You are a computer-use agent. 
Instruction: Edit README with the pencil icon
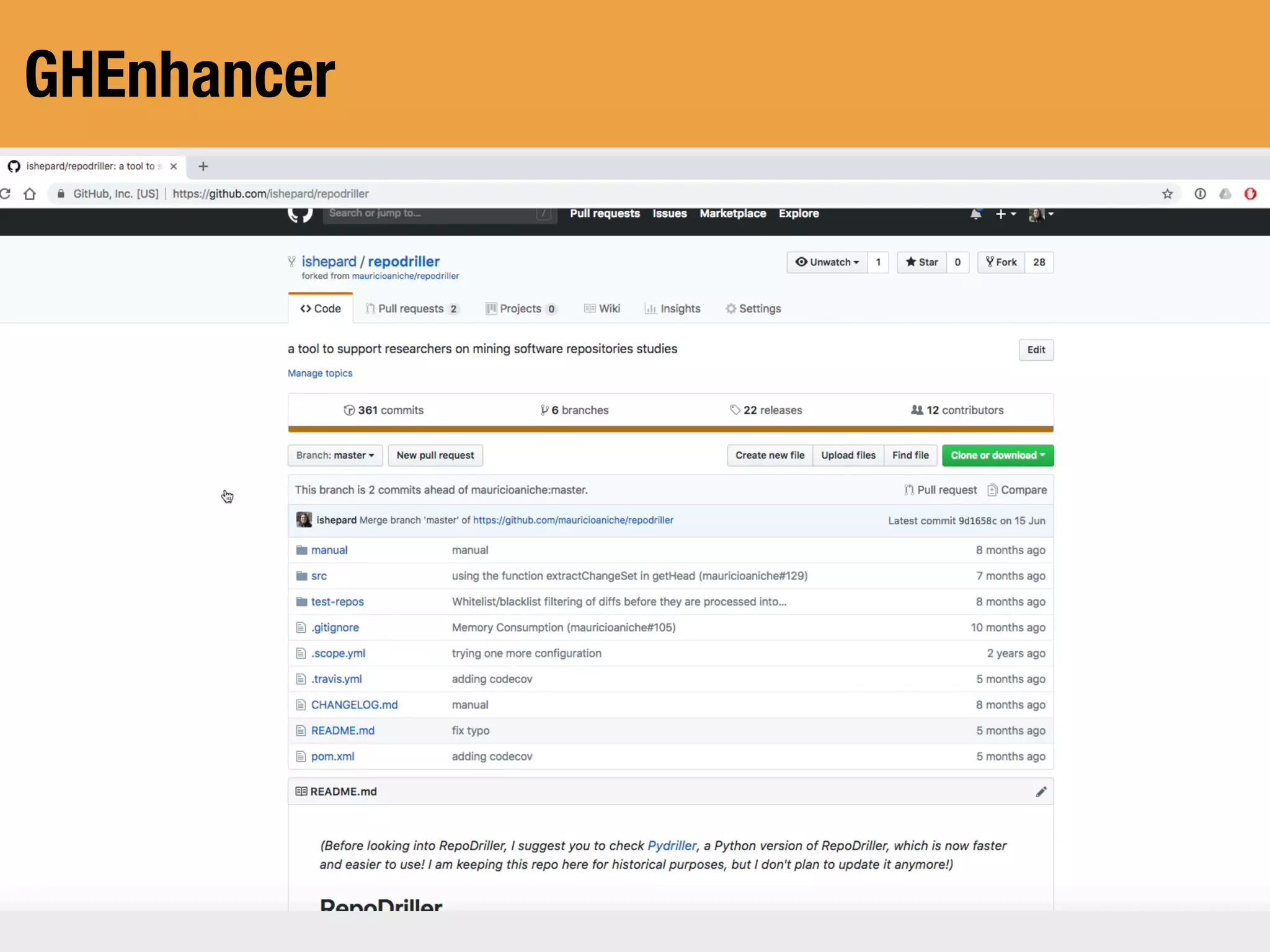[x=1041, y=792]
